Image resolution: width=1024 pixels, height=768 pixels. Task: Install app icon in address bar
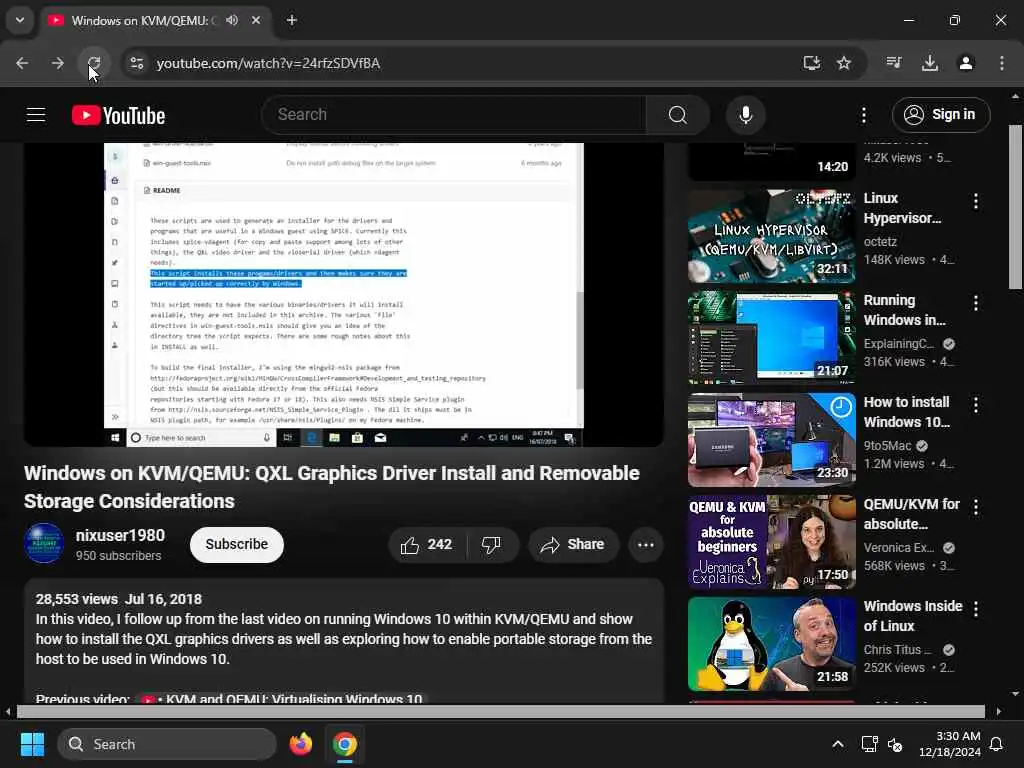811,63
